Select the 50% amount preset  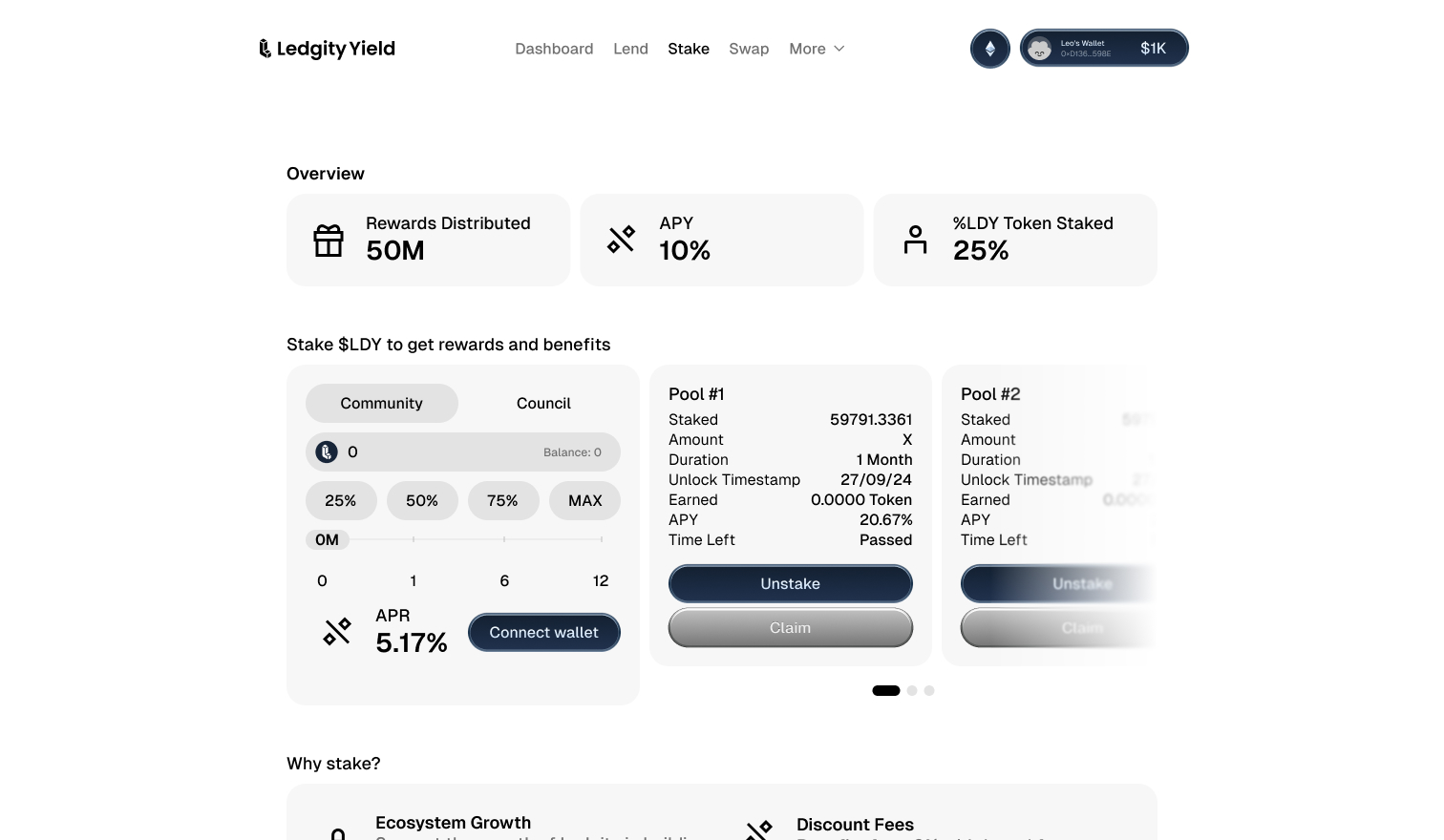[422, 501]
